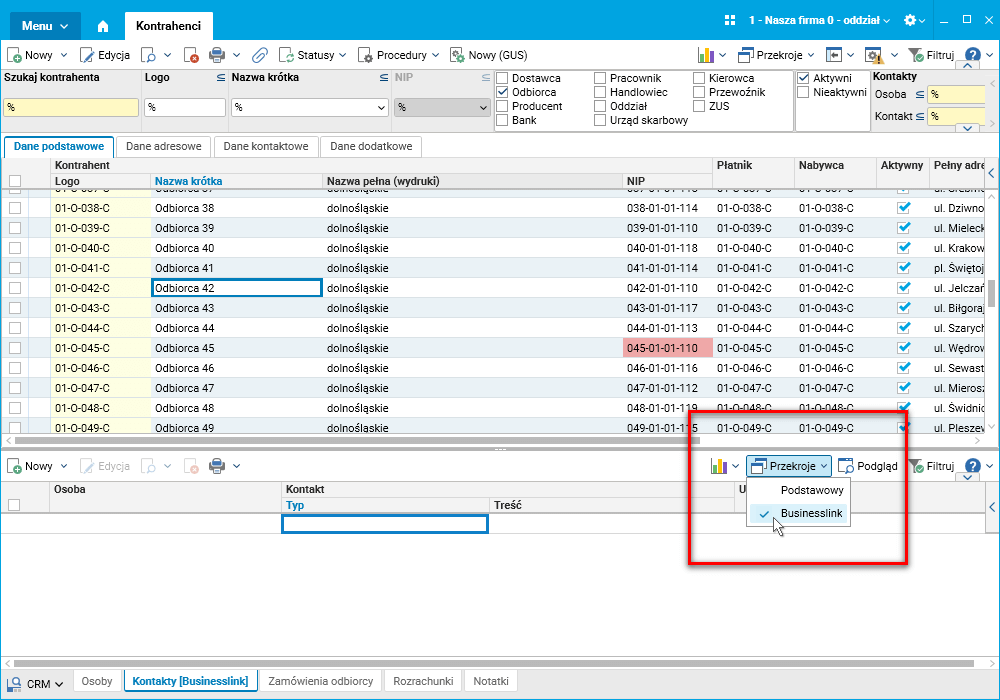Click the Nowy (GUS) button
This screenshot has width=1000, height=700.
pyautogui.click(x=488, y=55)
